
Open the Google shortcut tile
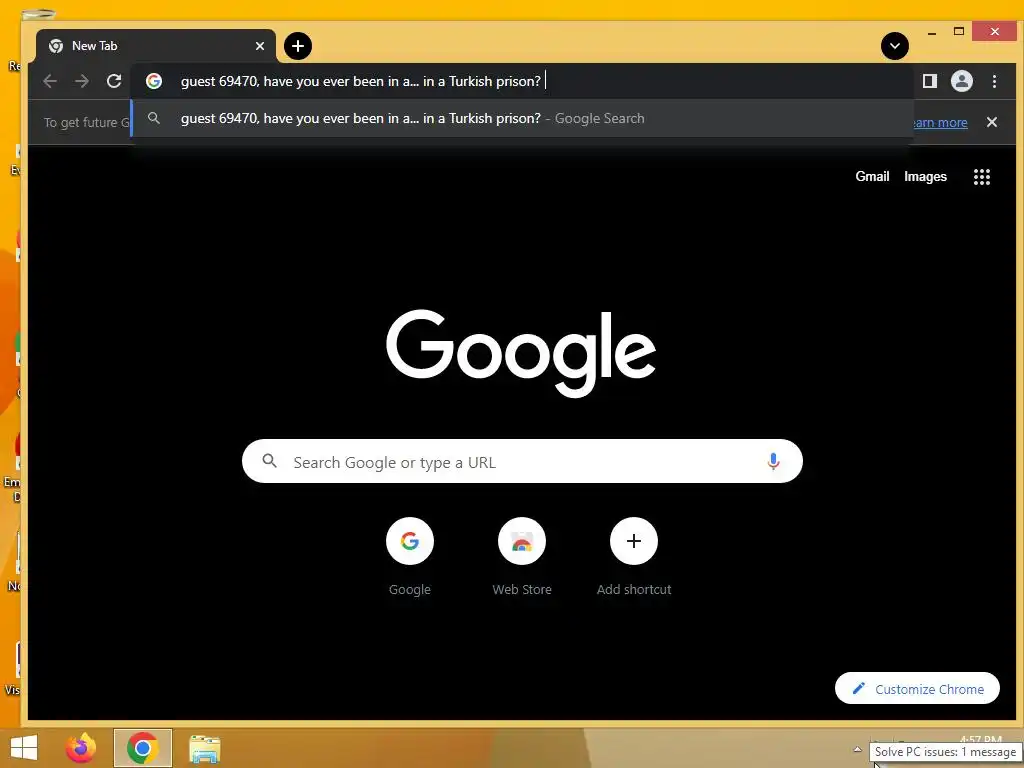(410, 557)
